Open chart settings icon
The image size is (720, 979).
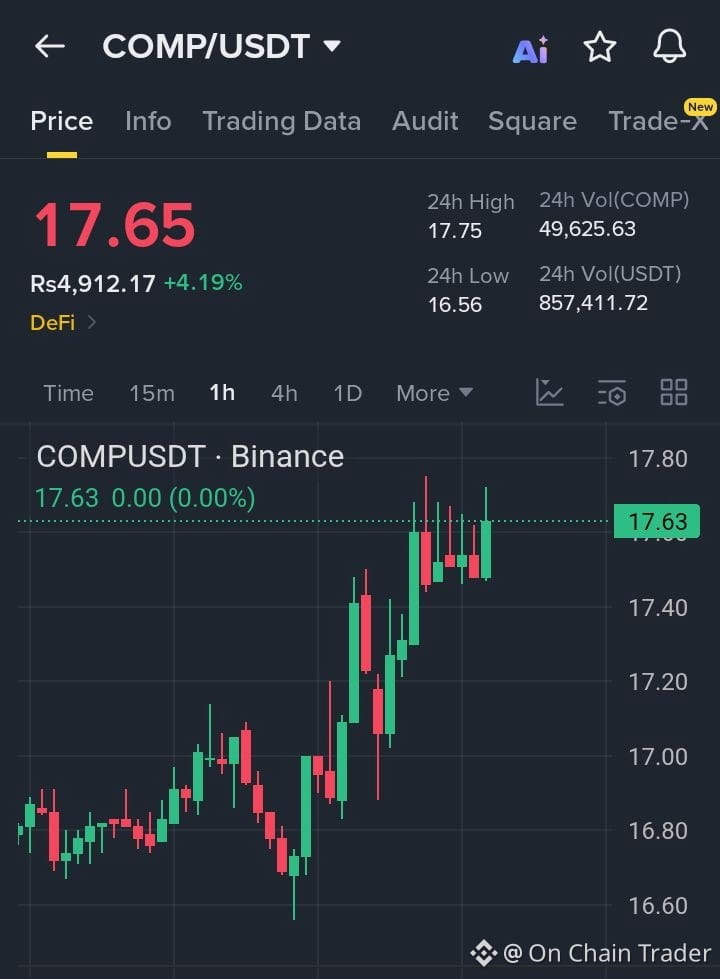(x=612, y=393)
